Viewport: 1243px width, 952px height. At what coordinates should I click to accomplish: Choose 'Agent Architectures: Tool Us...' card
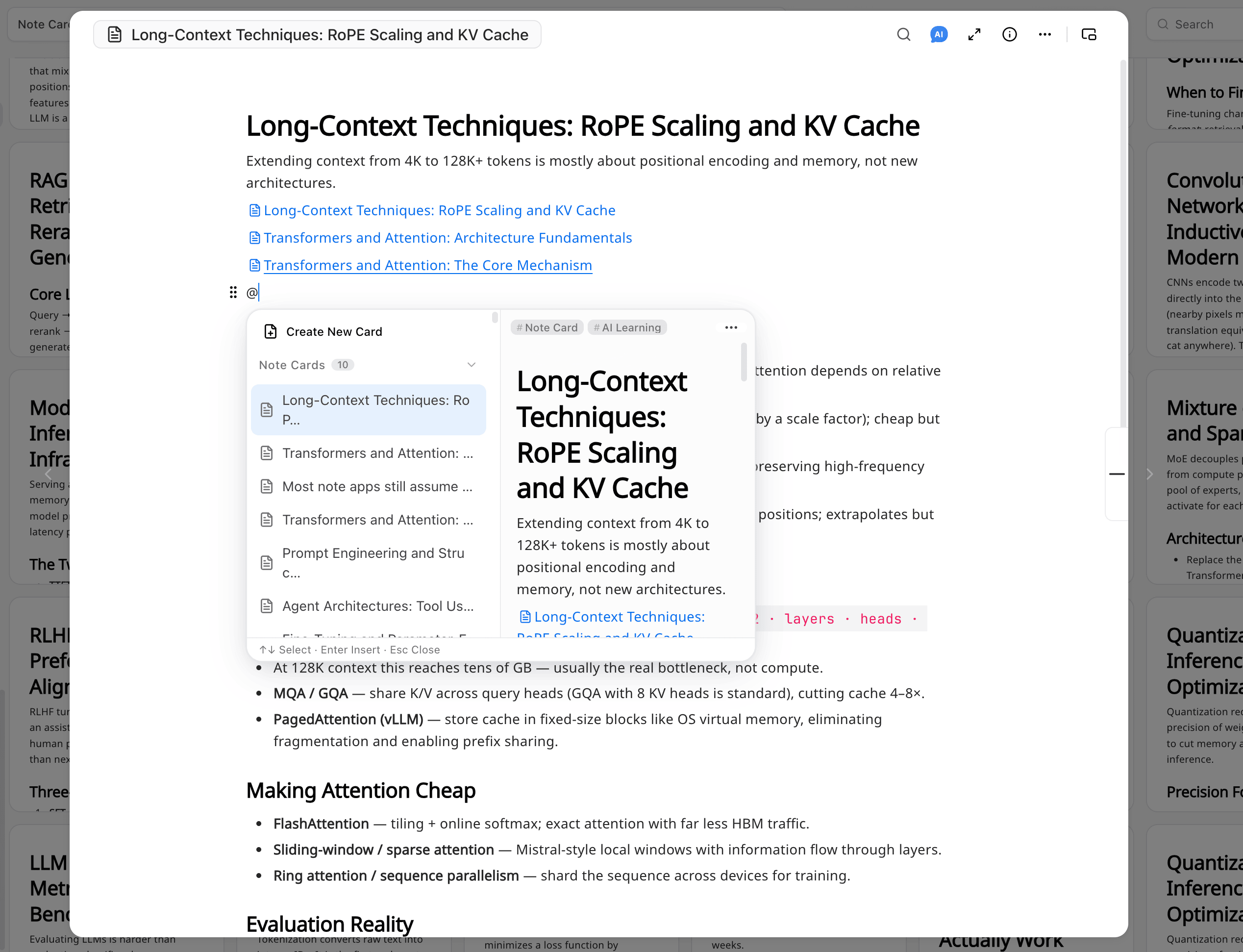click(368, 606)
